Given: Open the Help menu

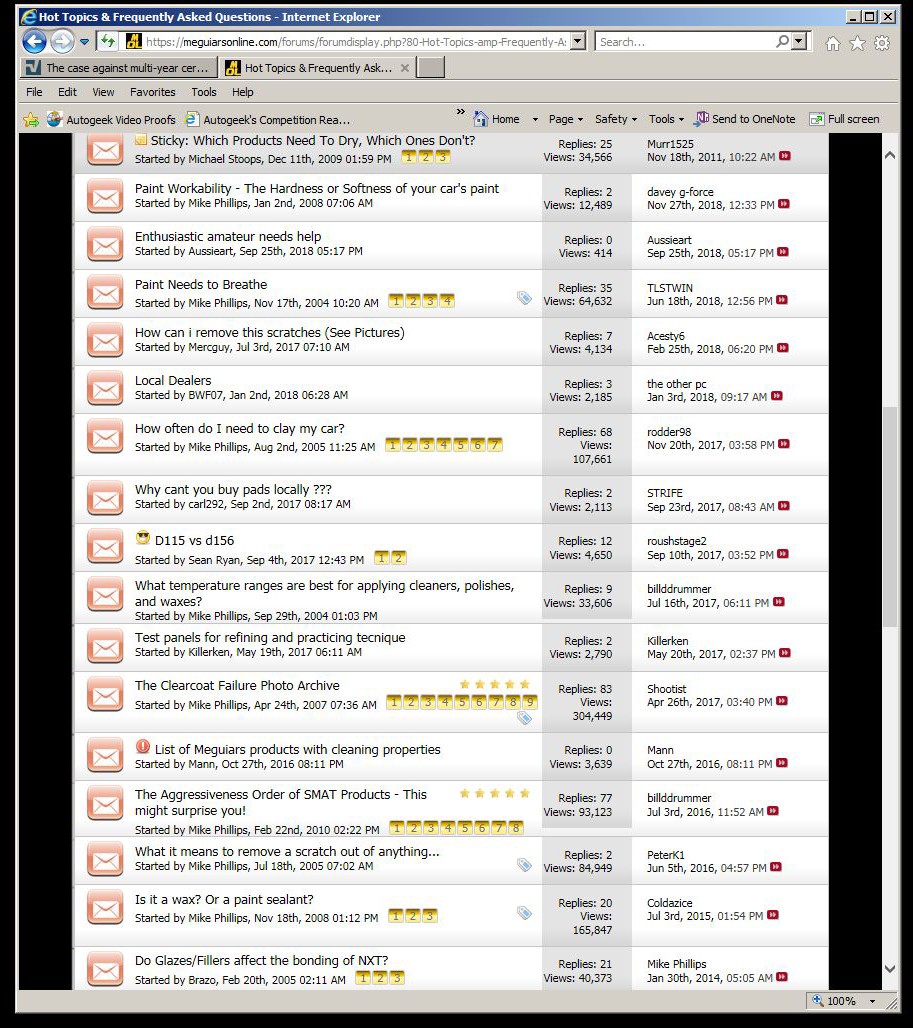Looking at the screenshot, I should tap(243, 92).
